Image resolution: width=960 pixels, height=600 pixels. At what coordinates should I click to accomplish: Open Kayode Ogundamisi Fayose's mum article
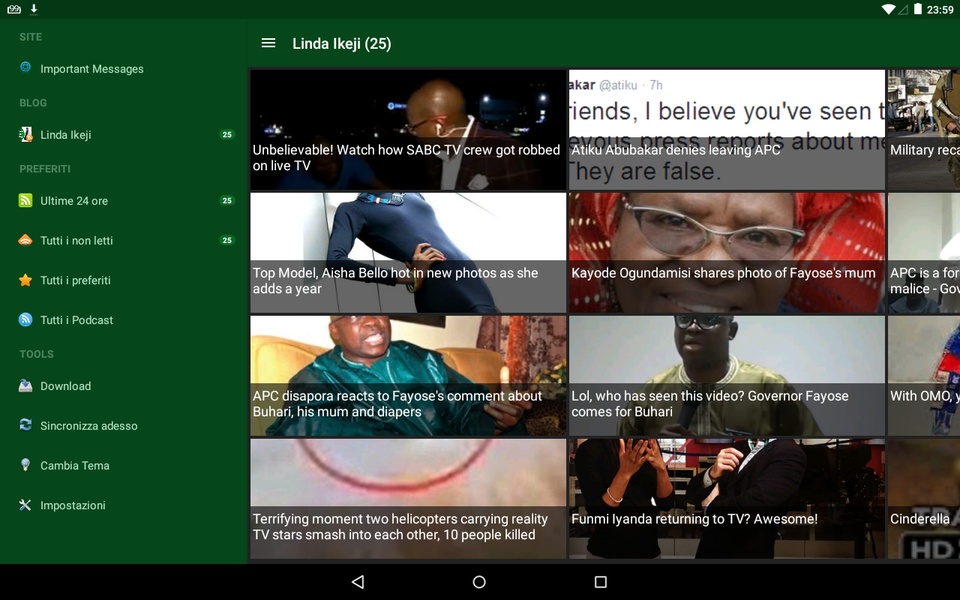tap(727, 252)
